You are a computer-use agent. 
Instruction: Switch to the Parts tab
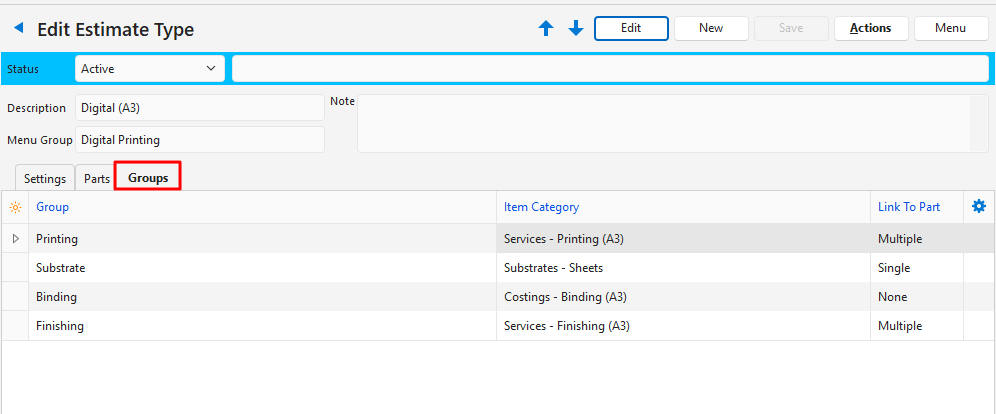[x=97, y=179]
